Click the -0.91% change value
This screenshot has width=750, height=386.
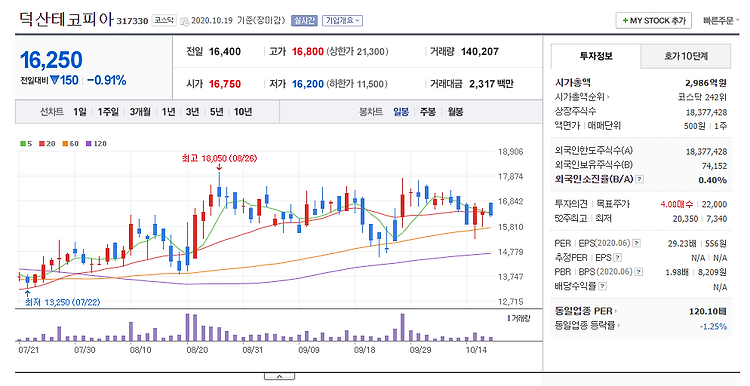click(x=107, y=80)
